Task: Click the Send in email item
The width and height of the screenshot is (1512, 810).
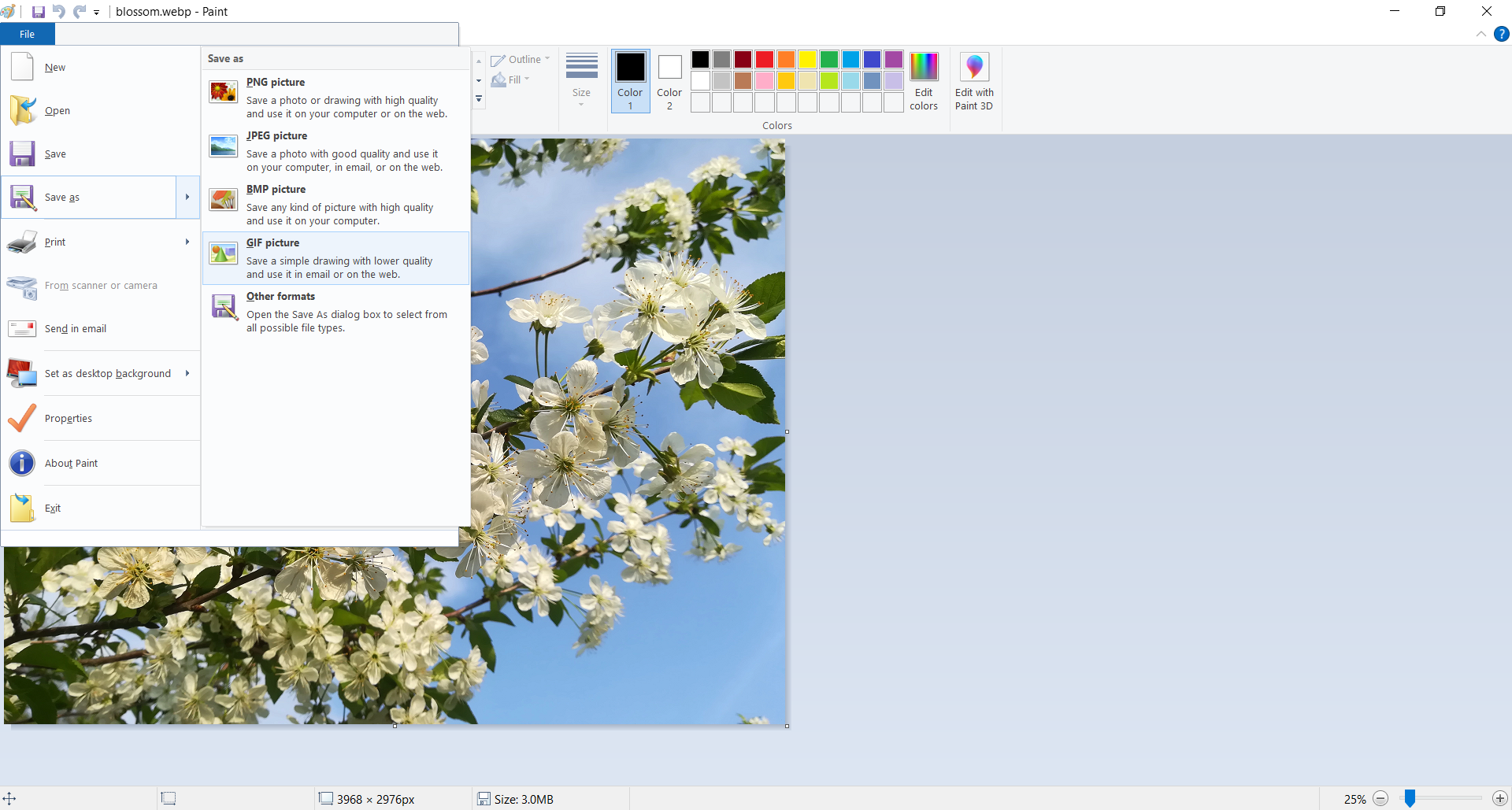Action: coord(75,328)
